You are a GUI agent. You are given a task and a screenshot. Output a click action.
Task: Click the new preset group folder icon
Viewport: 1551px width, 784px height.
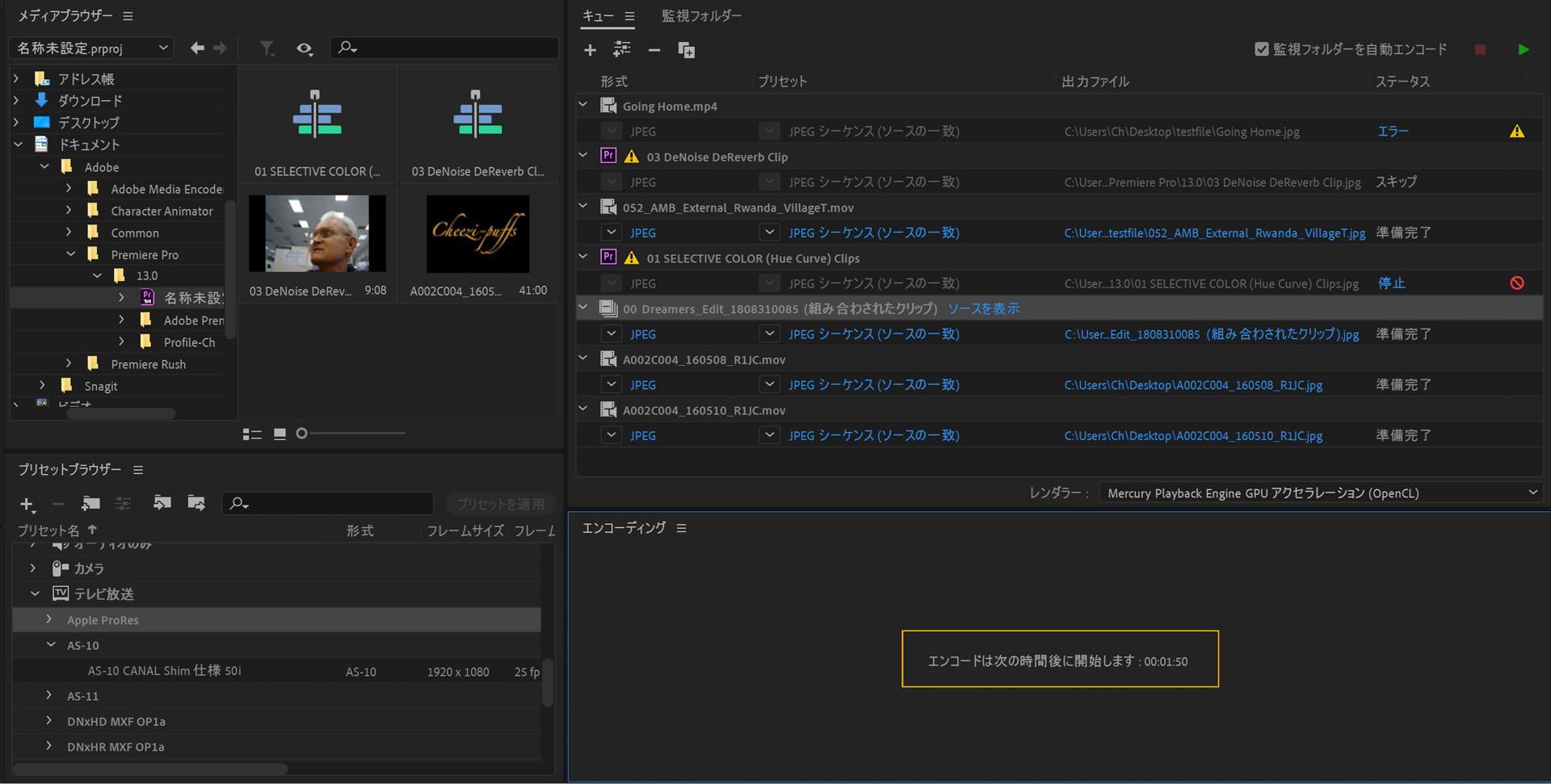click(x=90, y=504)
